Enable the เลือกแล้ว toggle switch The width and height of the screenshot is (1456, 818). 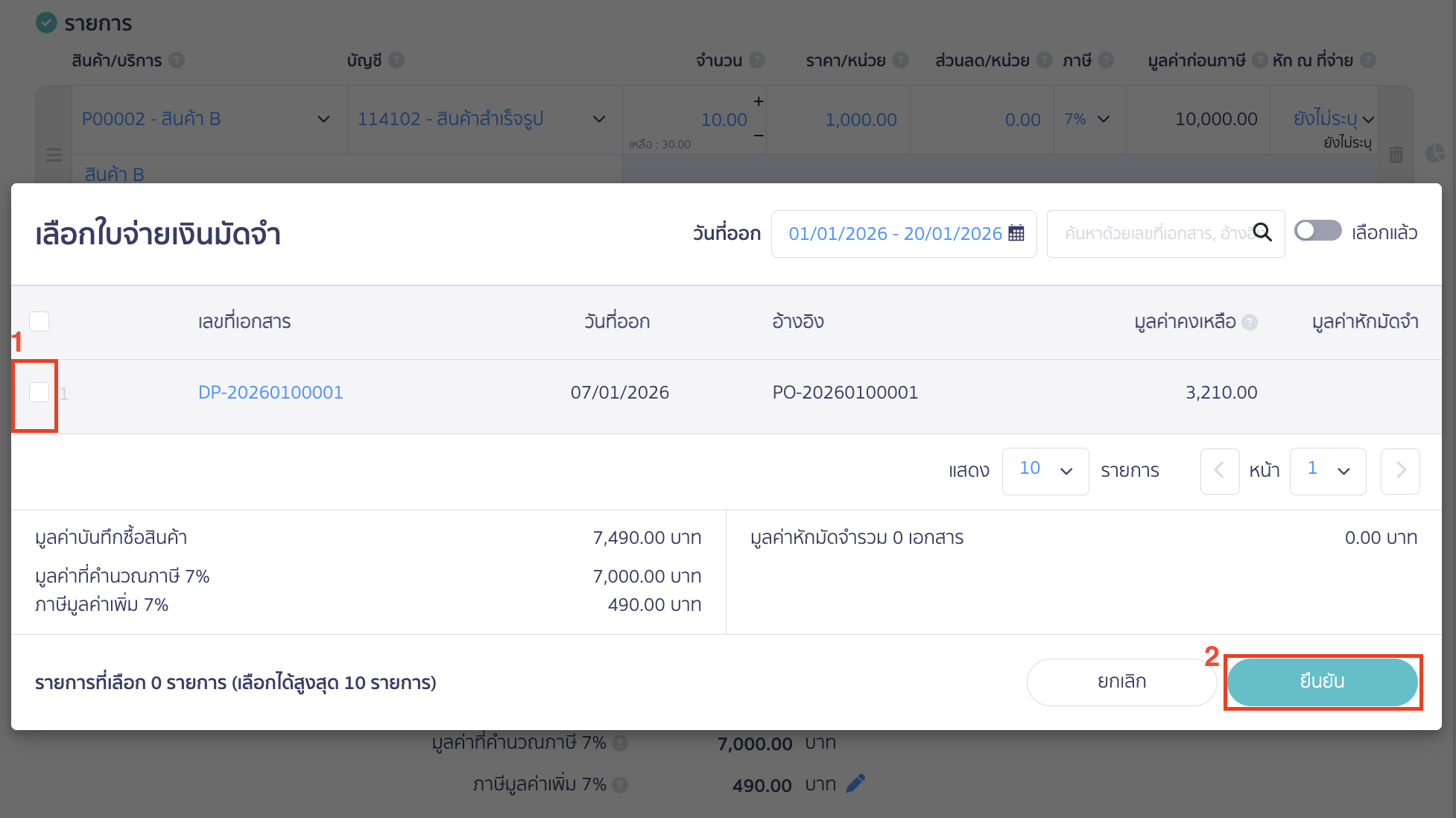pos(1317,231)
